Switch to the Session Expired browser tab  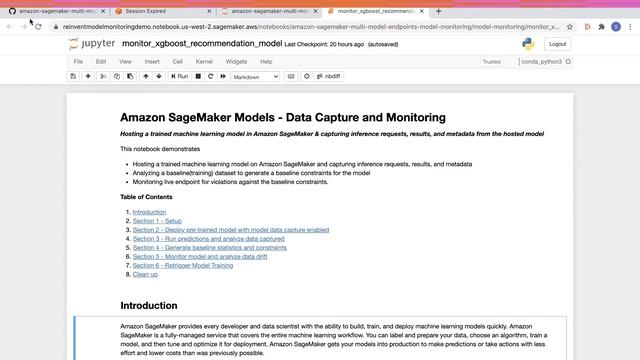[x=163, y=11]
